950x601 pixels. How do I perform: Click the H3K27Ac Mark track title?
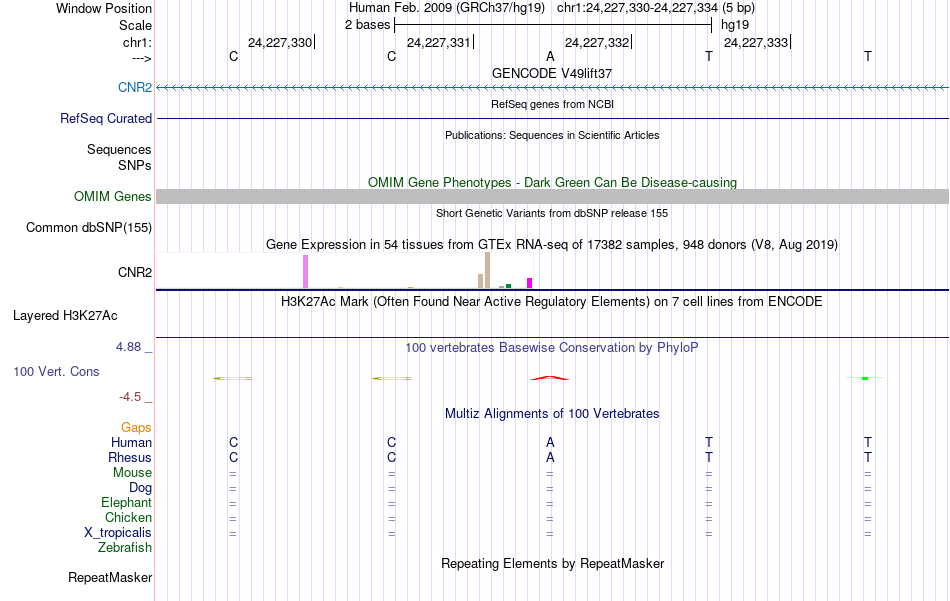pos(552,302)
